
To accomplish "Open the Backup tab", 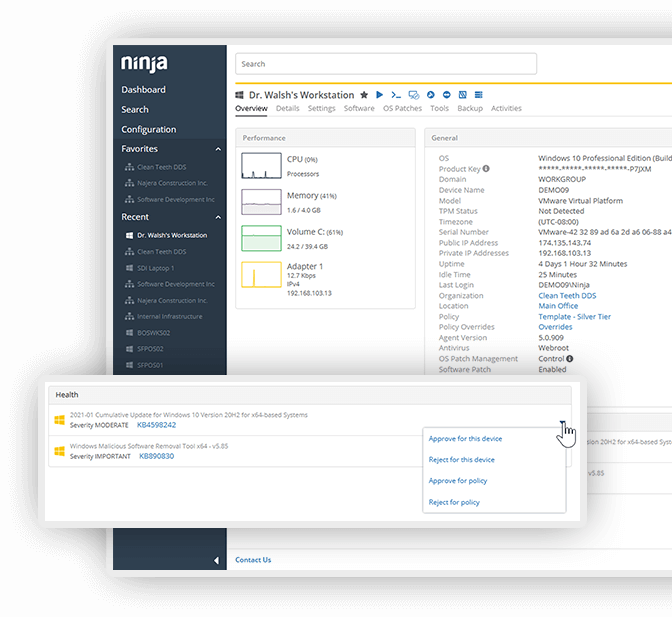I will click(470, 108).
